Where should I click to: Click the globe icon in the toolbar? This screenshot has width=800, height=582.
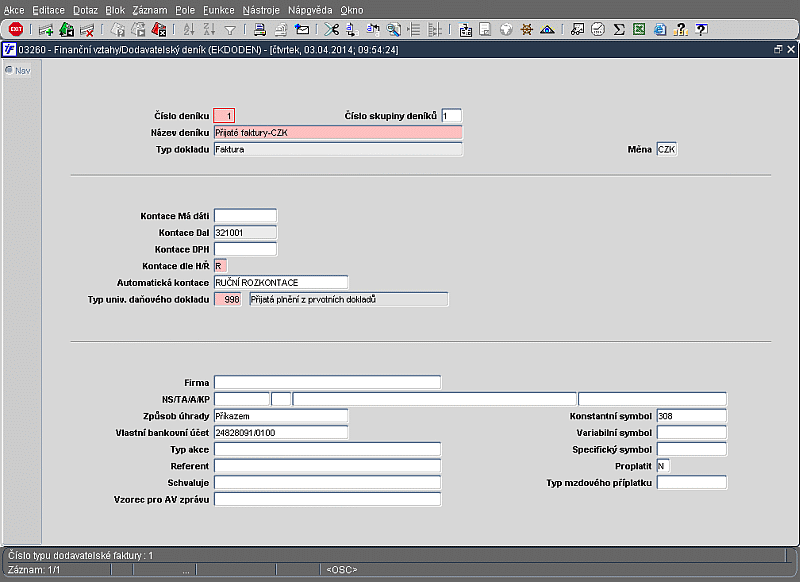tap(506, 30)
